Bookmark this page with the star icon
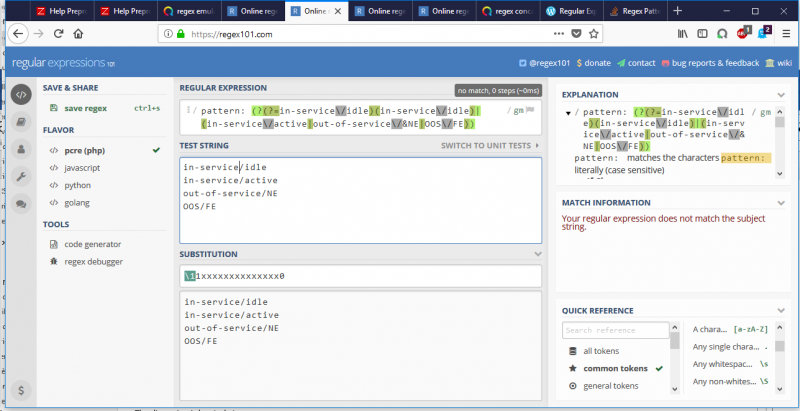Screen dimensions: 800x411 click(593, 34)
